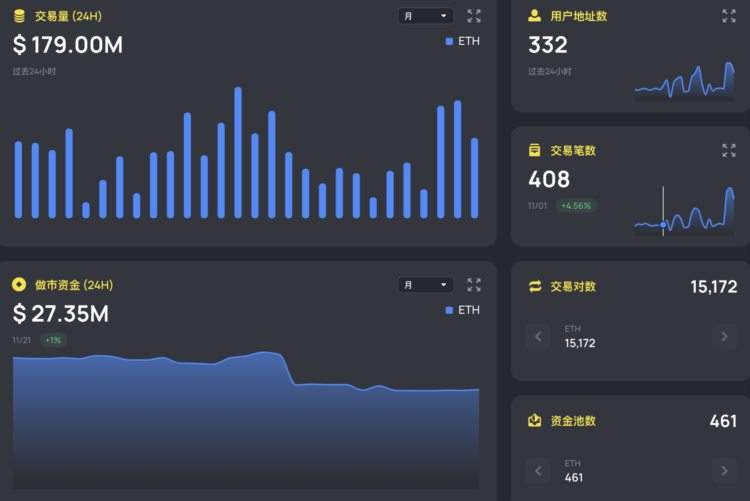The height and width of the screenshot is (501, 750).
Task: Open the 月 period dropdown for 交易量
Action: pyautogui.click(x=425, y=16)
